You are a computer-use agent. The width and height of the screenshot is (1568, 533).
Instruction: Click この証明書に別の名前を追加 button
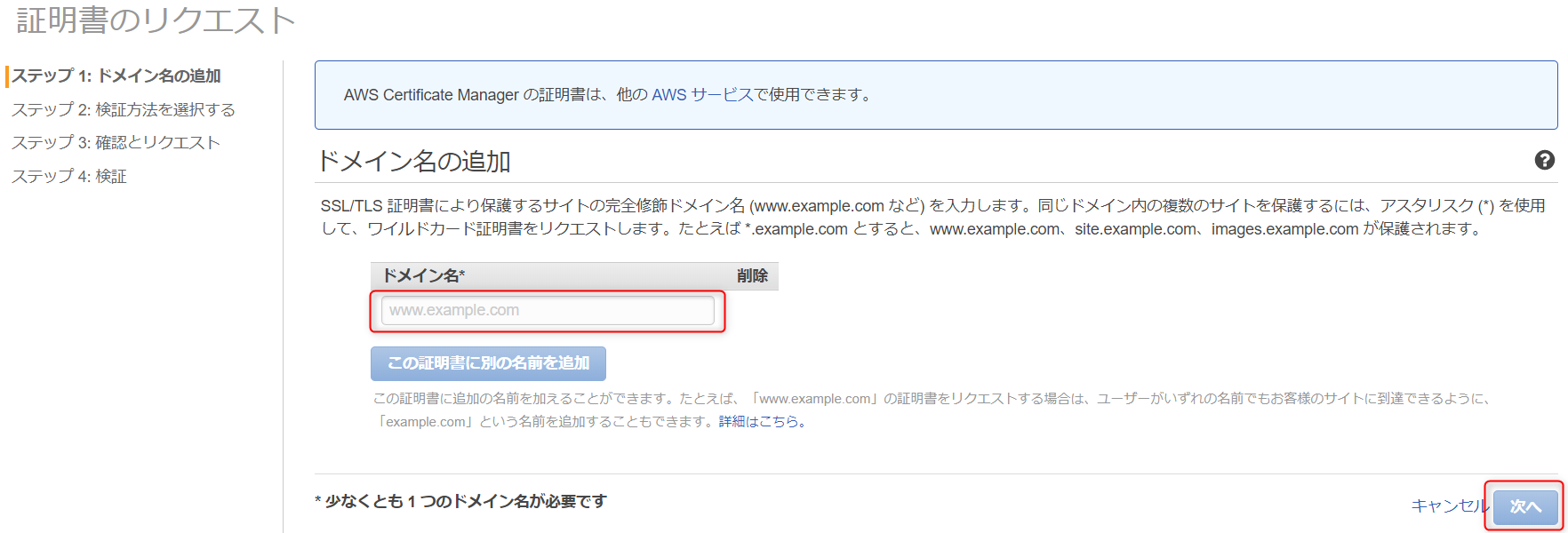tap(488, 363)
